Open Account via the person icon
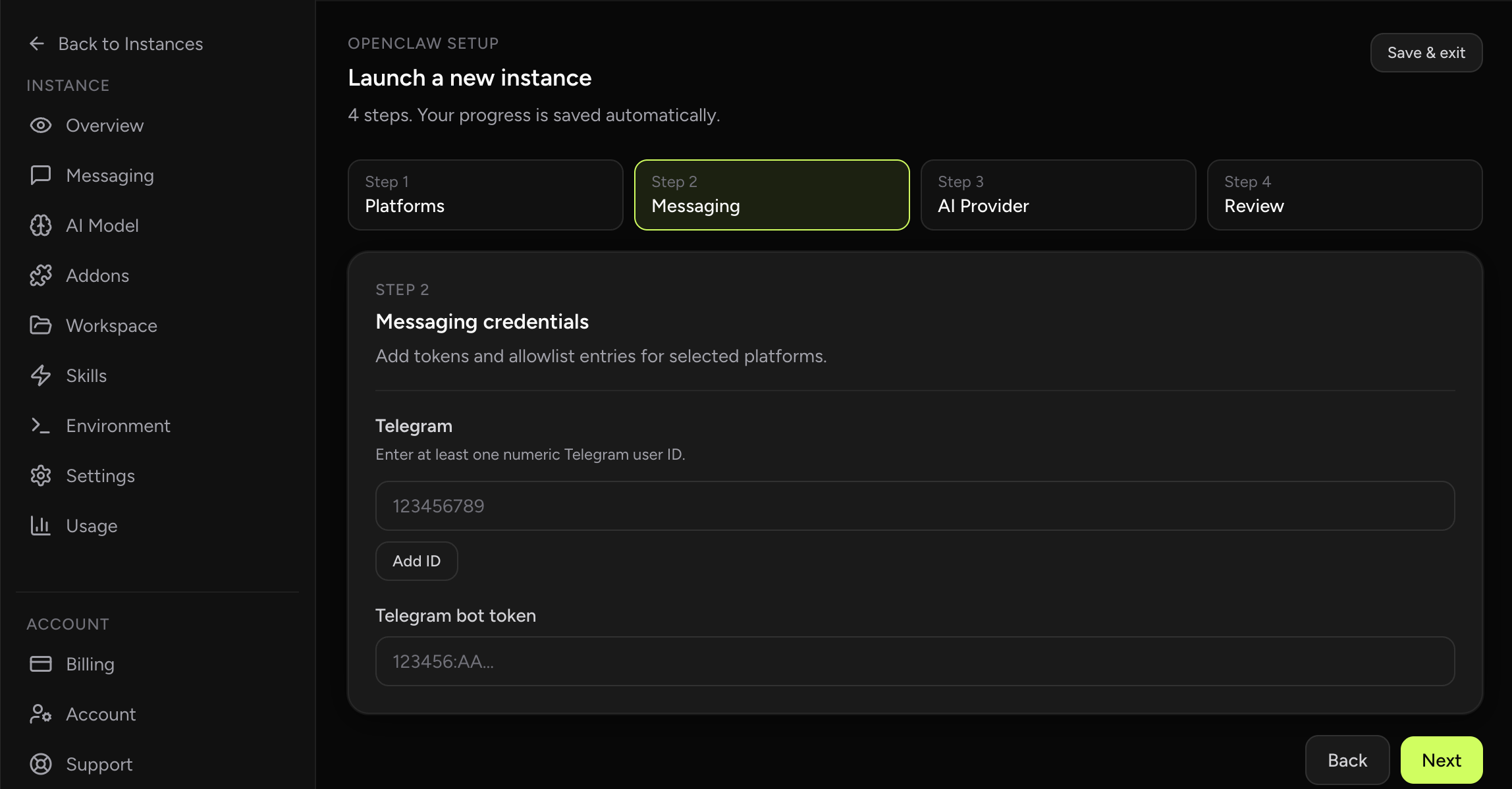This screenshot has width=1512, height=789. (41, 714)
